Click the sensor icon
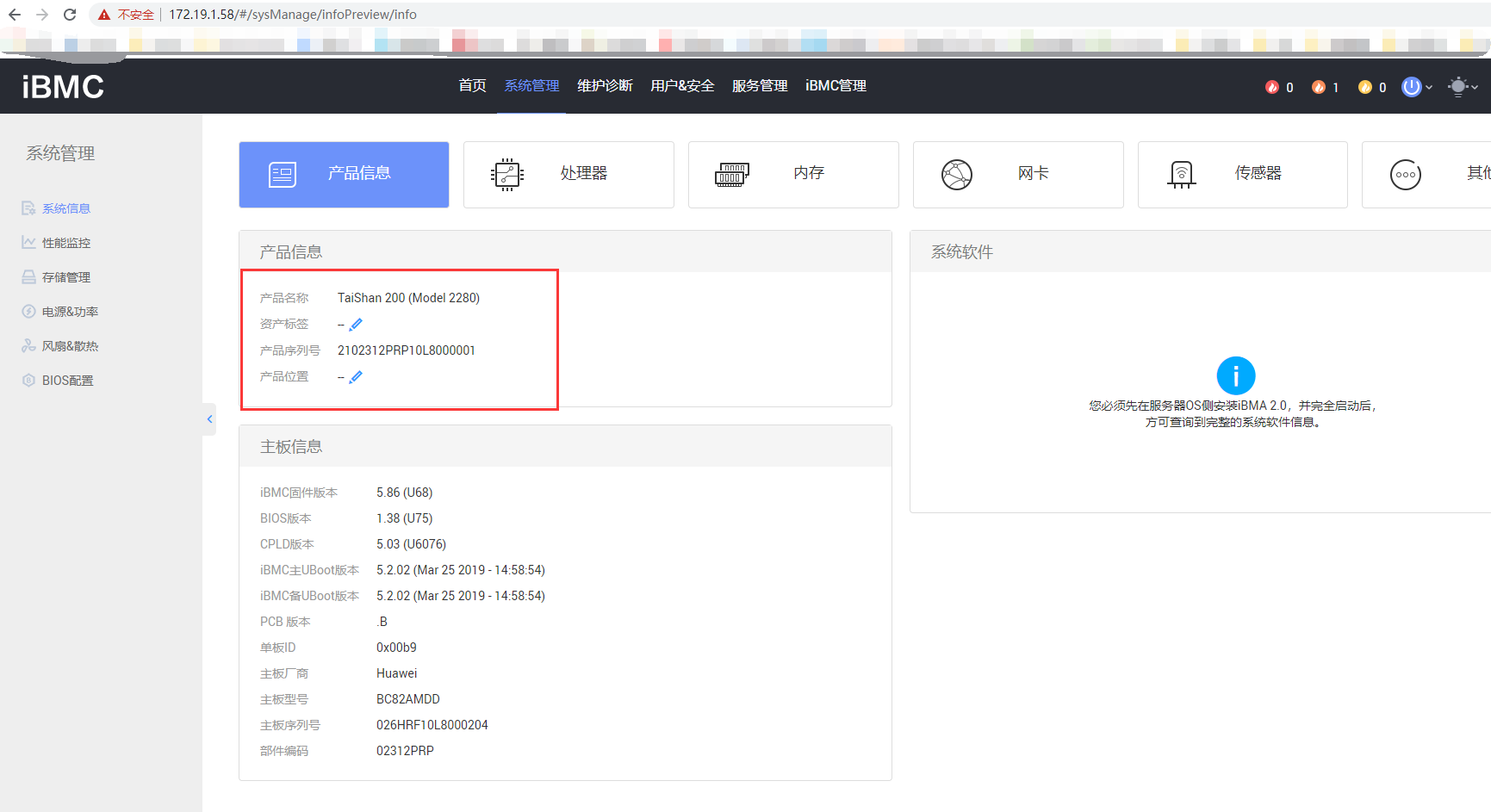 (x=1182, y=175)
